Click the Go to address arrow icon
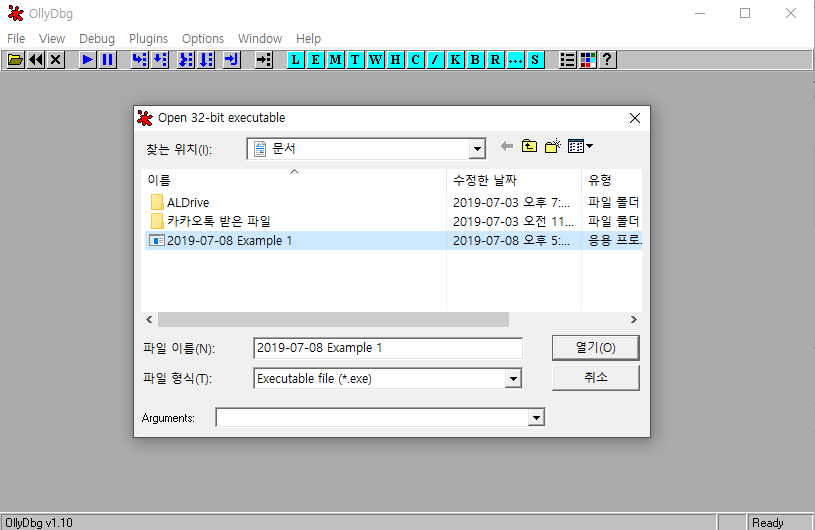This screenshot has width=815, height=530. click(x=264, y=60)
